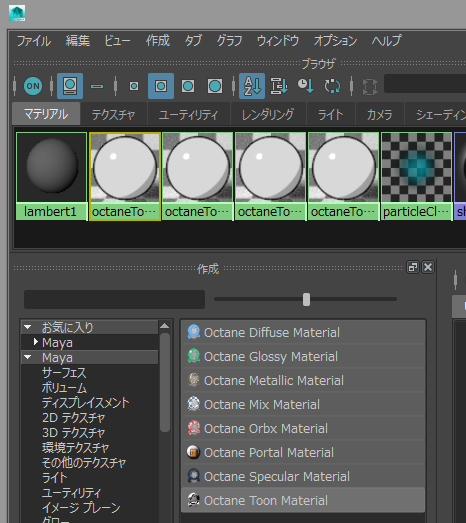Open the ヘルプ menu

point(386,41)
